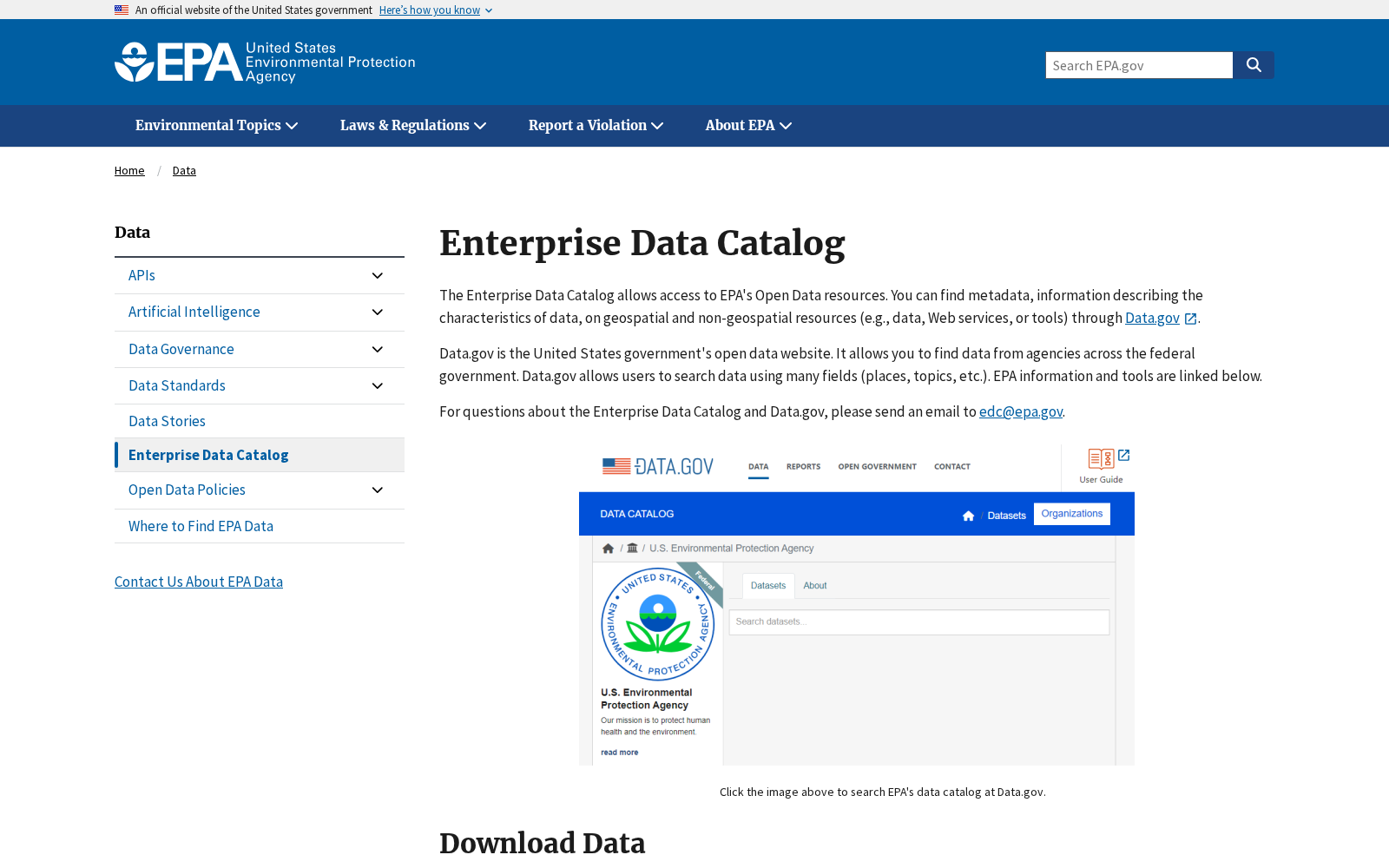The image size is (1389, 868).
Task: Open the Laws & Regulations menu
Action: click(x=413, y=126)
